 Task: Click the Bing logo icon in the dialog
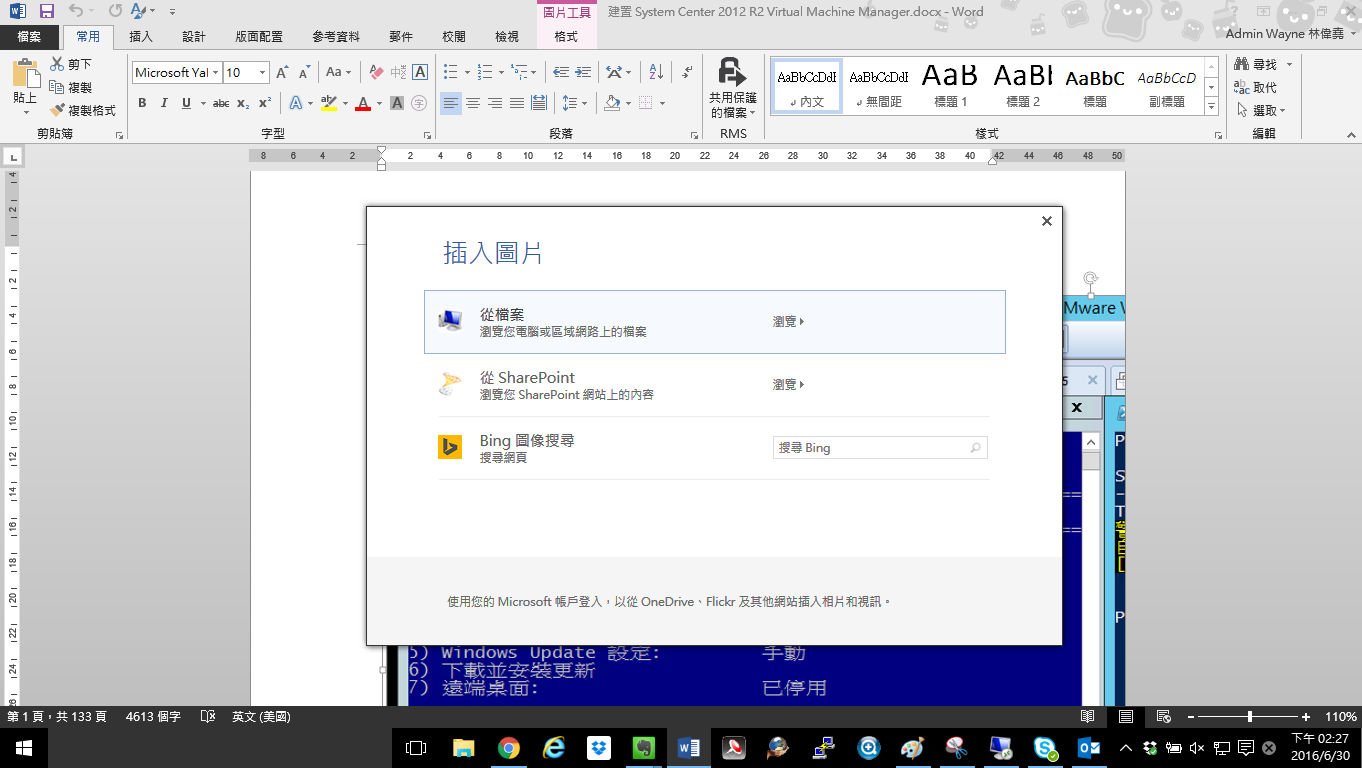tap(450, 447)
